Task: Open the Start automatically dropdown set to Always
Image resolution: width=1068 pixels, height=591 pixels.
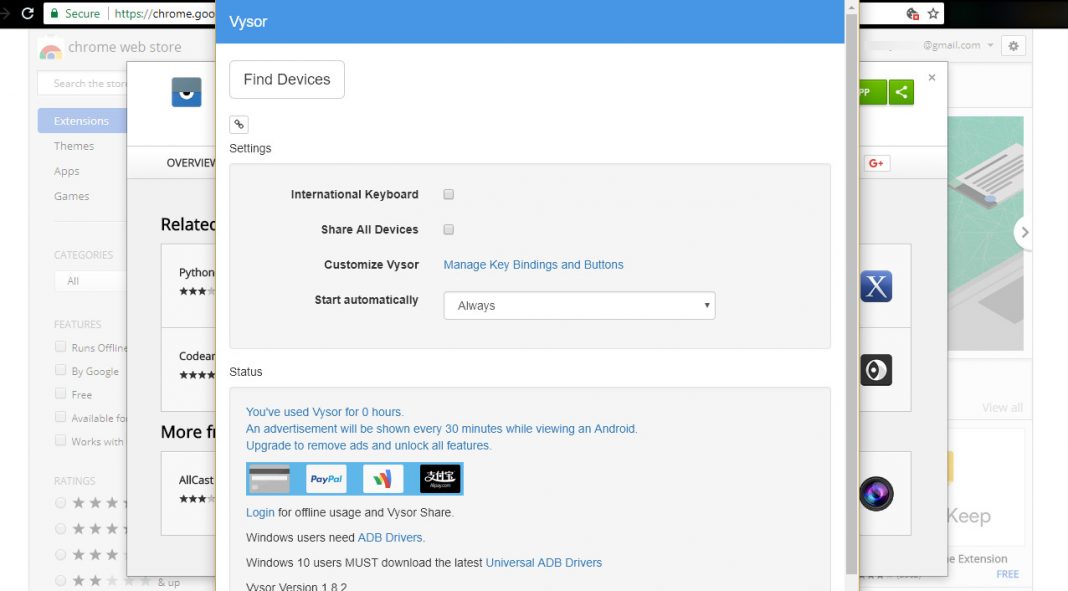Action: coord(579,305)
